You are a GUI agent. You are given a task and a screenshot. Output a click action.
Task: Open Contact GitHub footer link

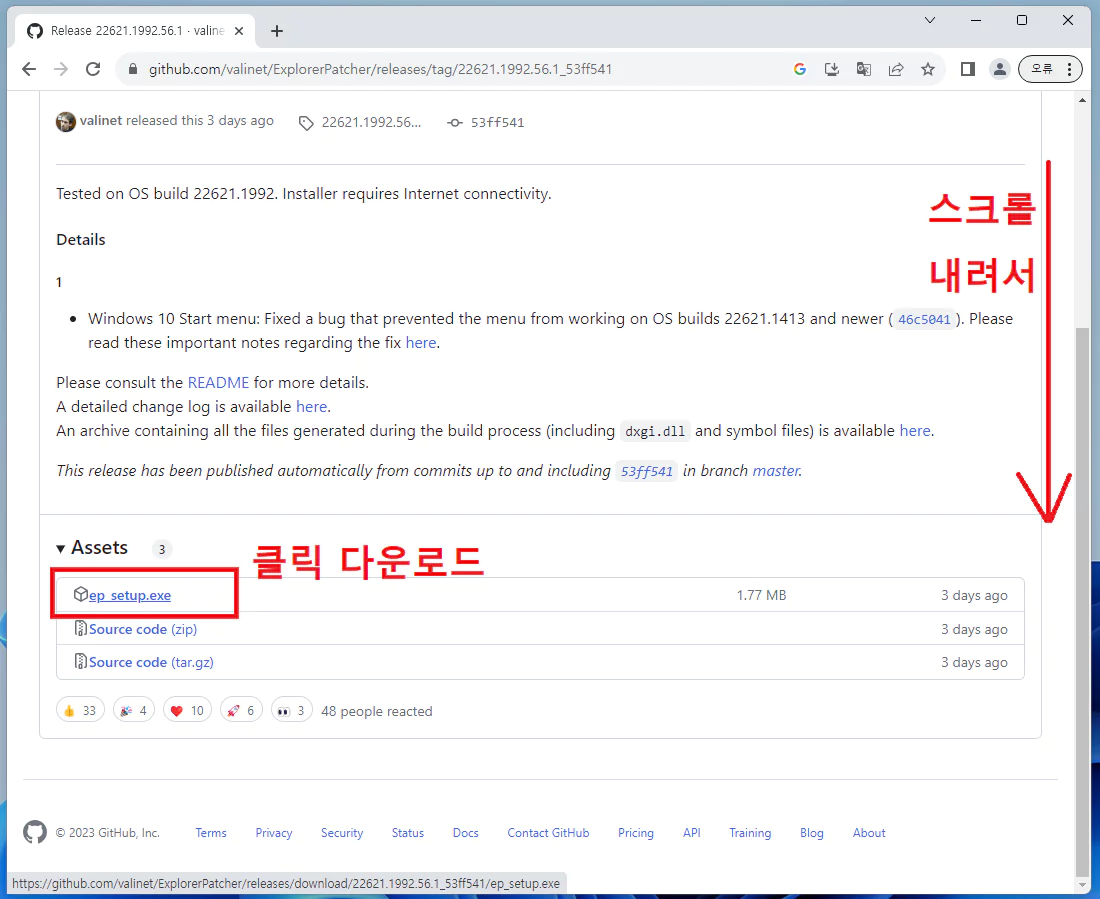549,832
